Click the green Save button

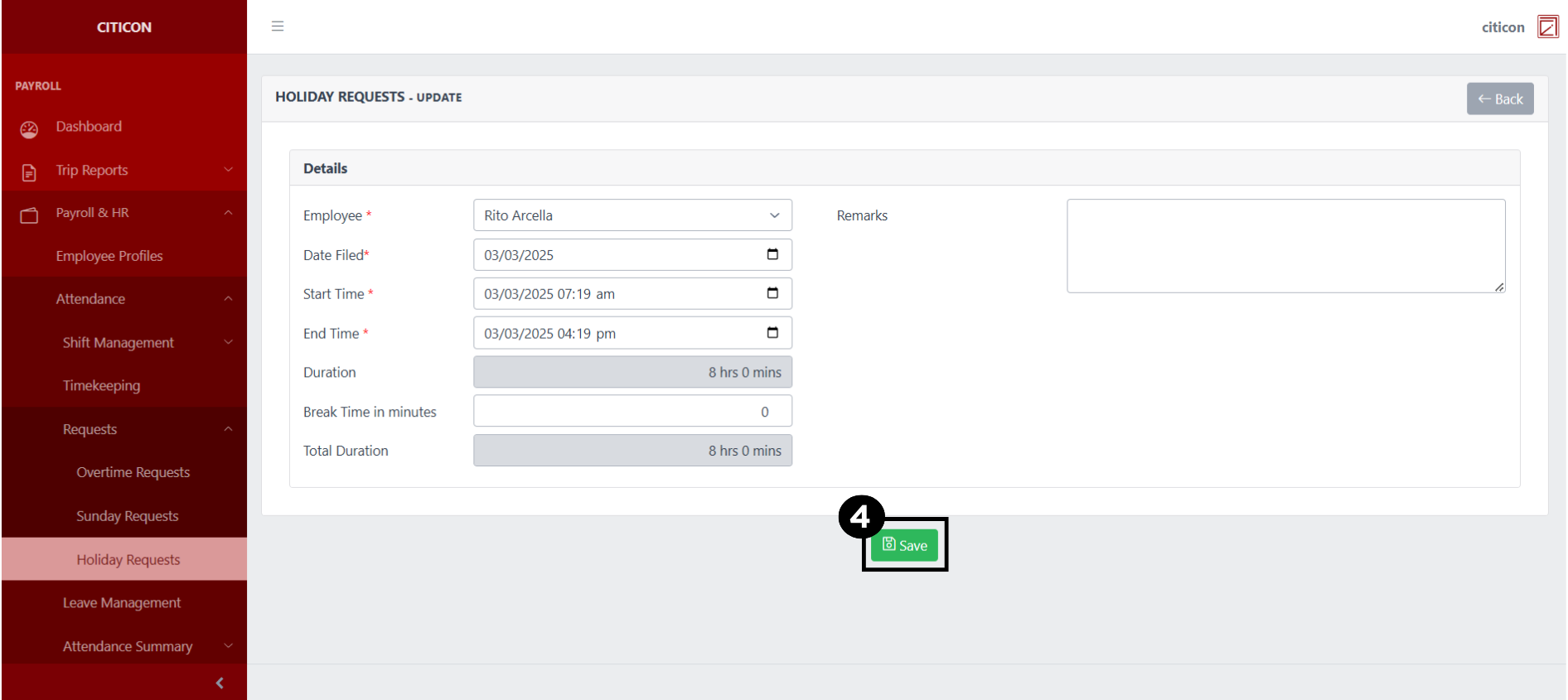[904, 545]
